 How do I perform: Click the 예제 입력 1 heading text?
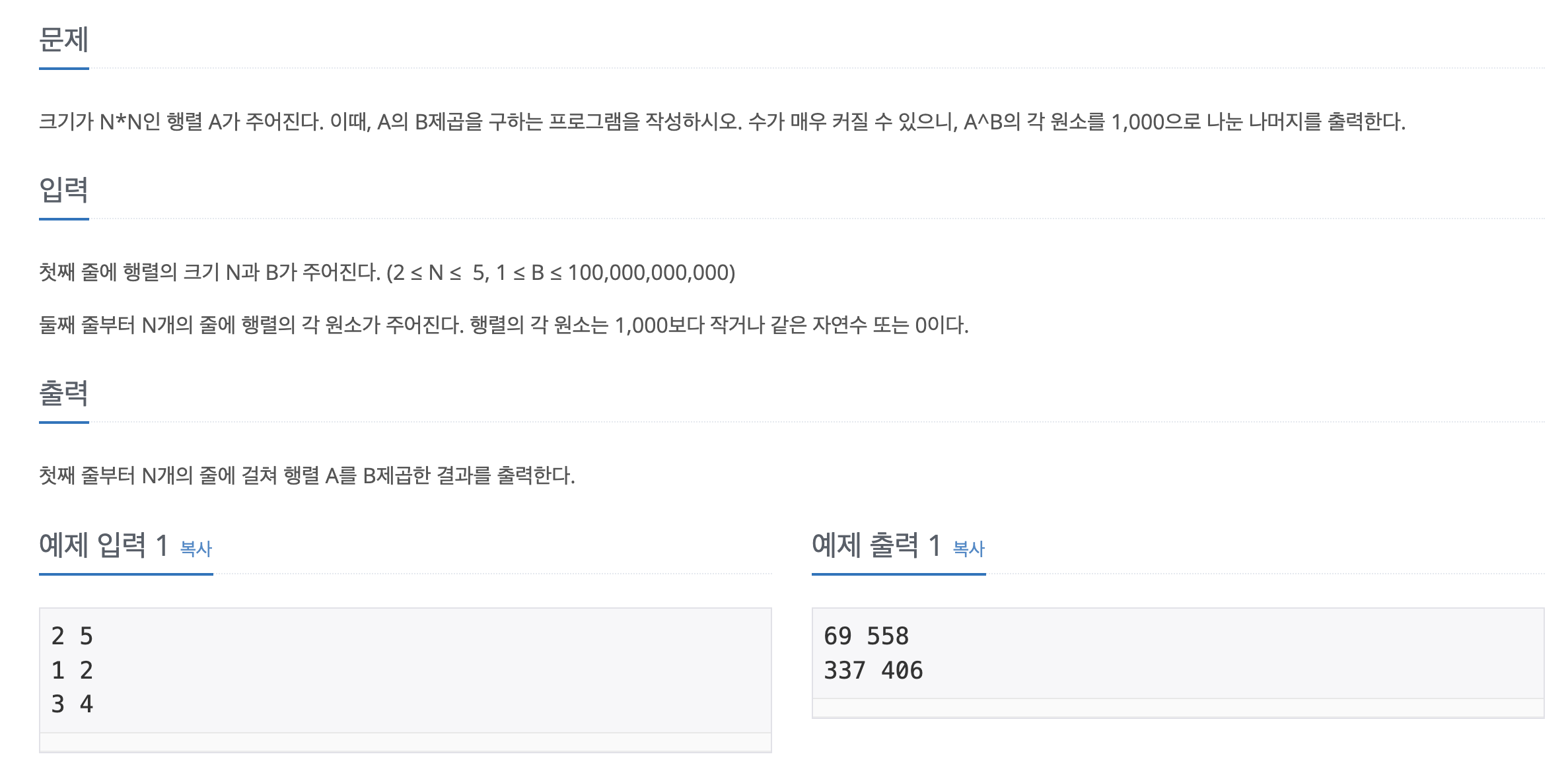tap(103, 545)
